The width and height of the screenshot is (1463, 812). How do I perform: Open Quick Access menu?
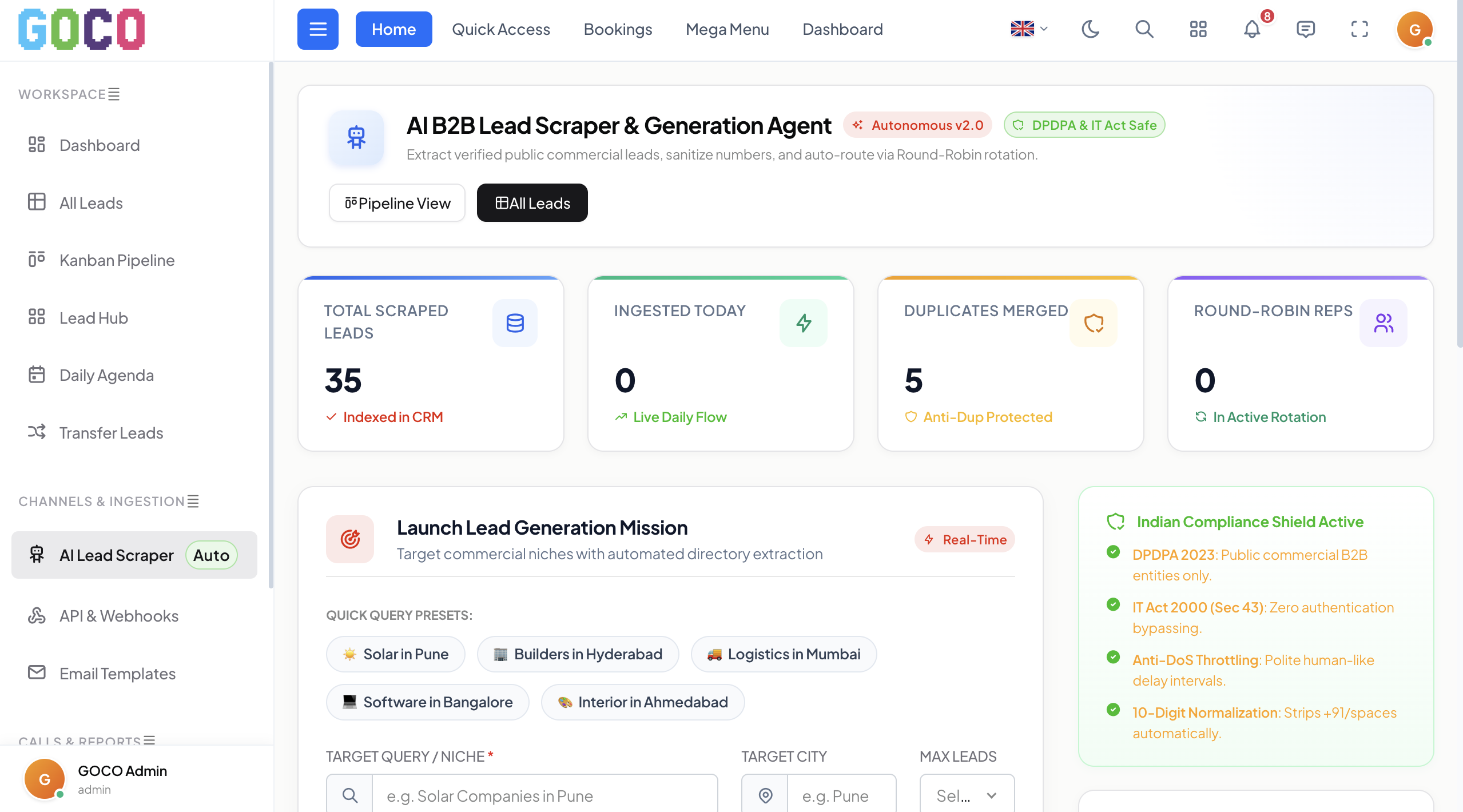coord(501,29)
